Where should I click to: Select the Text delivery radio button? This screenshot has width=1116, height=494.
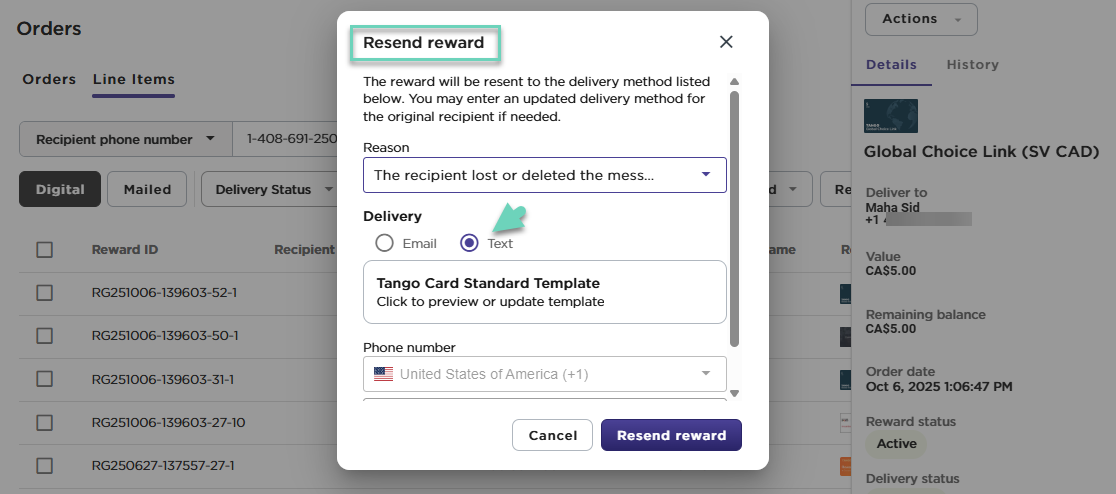click(469, 243)
